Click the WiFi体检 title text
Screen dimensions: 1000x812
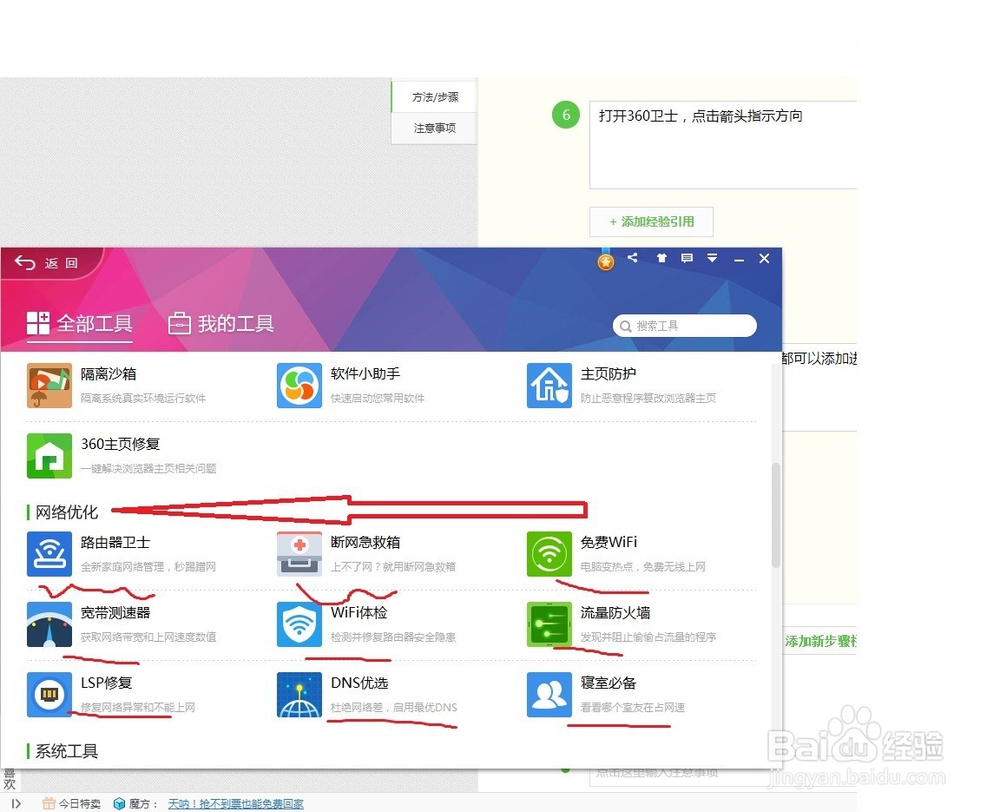(359, 613)
